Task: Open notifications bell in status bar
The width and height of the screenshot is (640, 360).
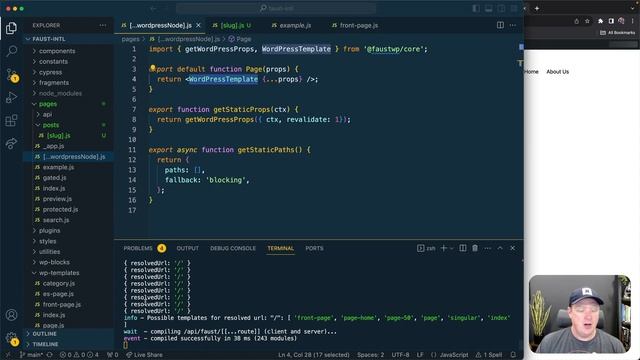Action: click(513, 355)
